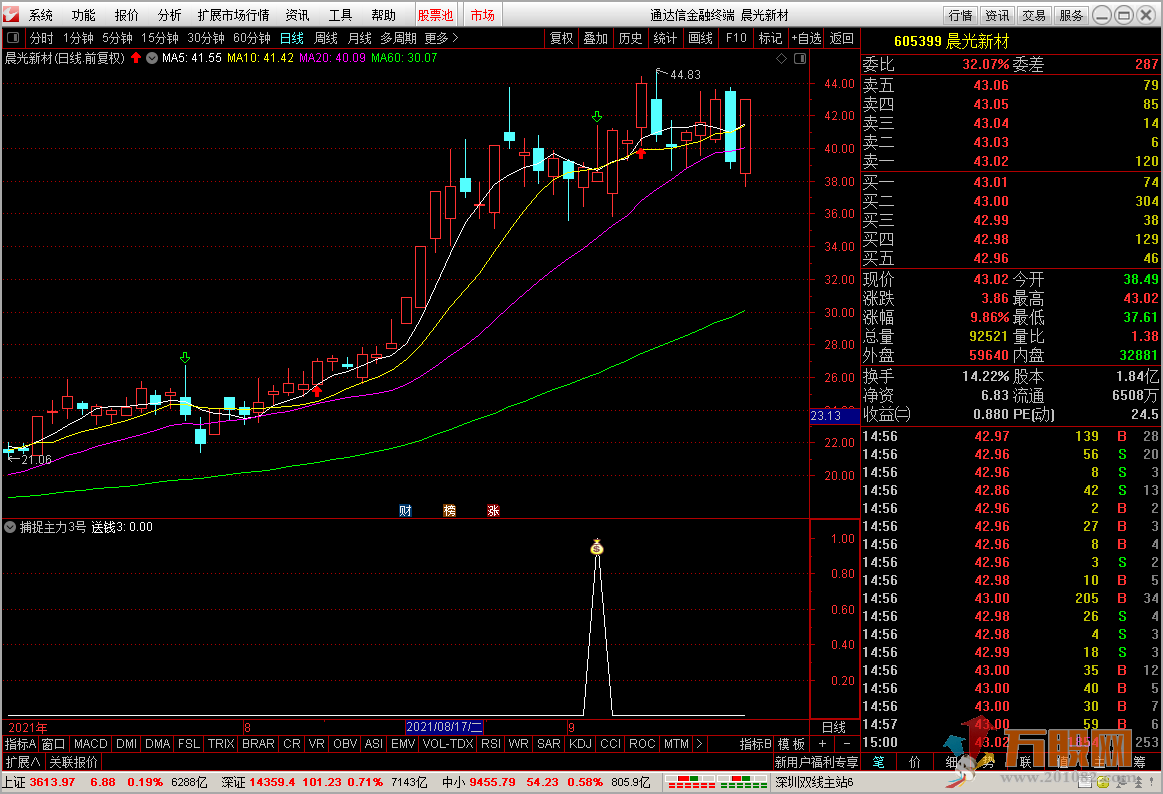
Task: Select the 日线 daily chart tab
Action: 292,38
